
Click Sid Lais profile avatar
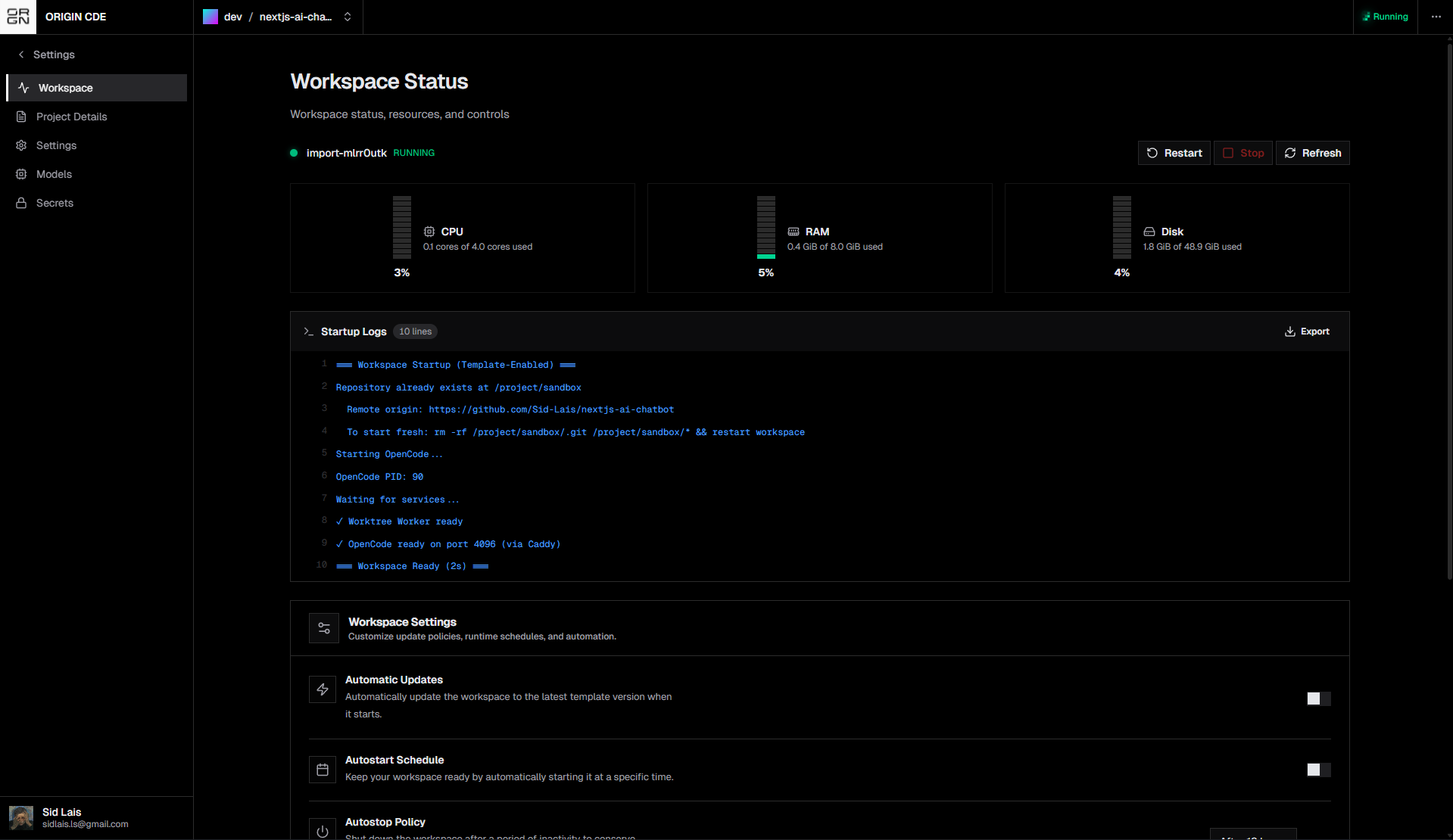pyautogui.click(x=21, y=817)
